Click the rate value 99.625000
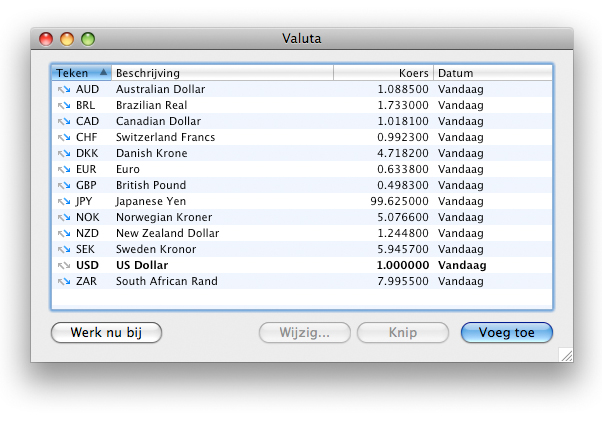Viewport: 602px width, 422px height. point(399,201)
